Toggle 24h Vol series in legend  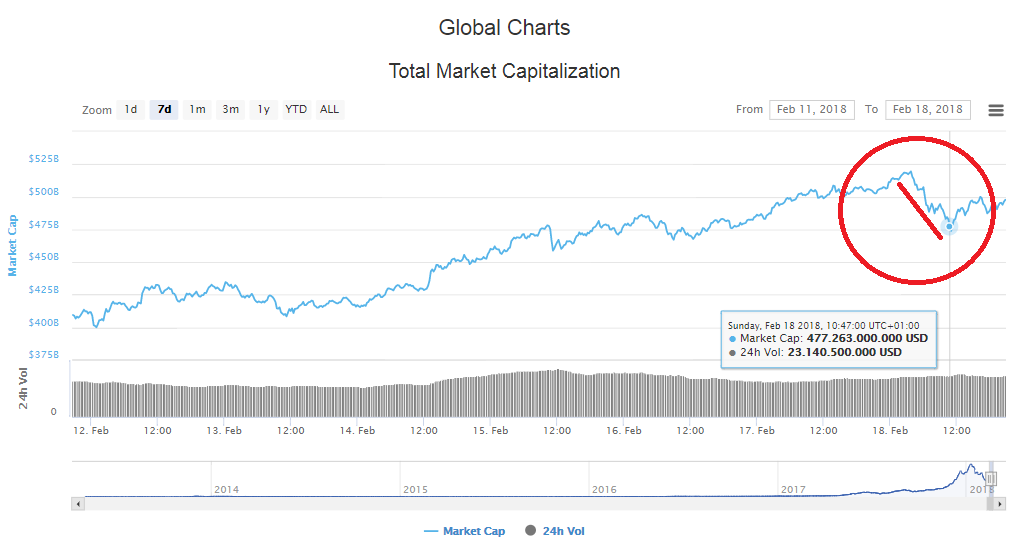click(x=555, y=531)
